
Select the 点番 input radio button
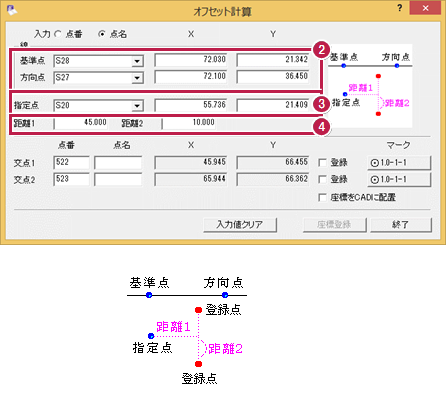point(58,34)
